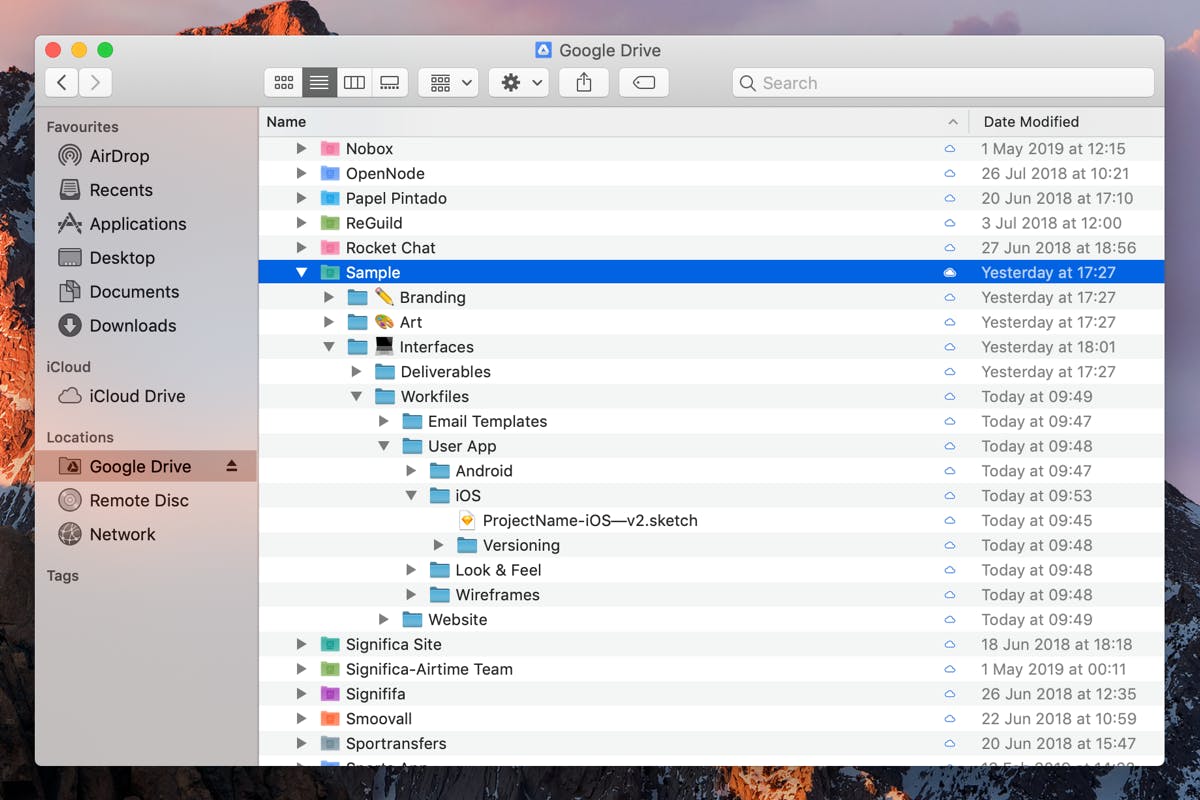Click the Website folder name
The width and height of the screenshot is (1200, 800).
(x=458, y=620)
